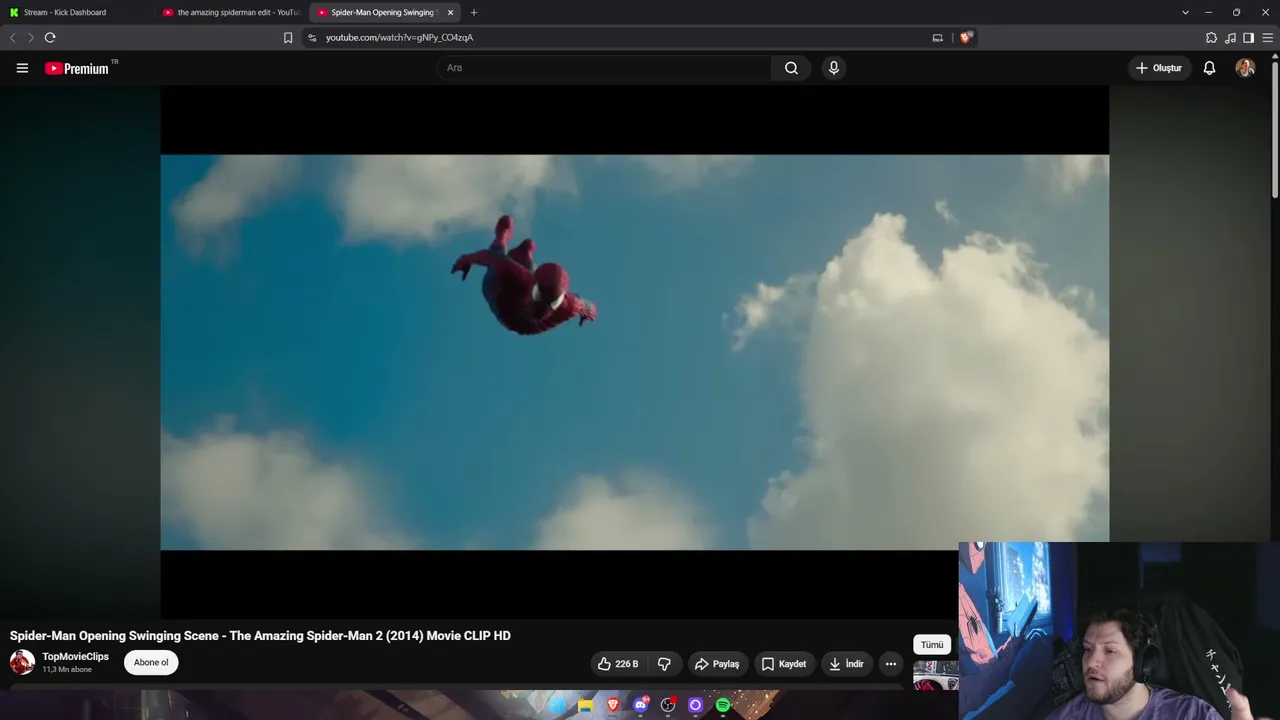This screenshot has height=720, width=1280.
Task: Go back in browser history
Action: click(x=12, y=37)
